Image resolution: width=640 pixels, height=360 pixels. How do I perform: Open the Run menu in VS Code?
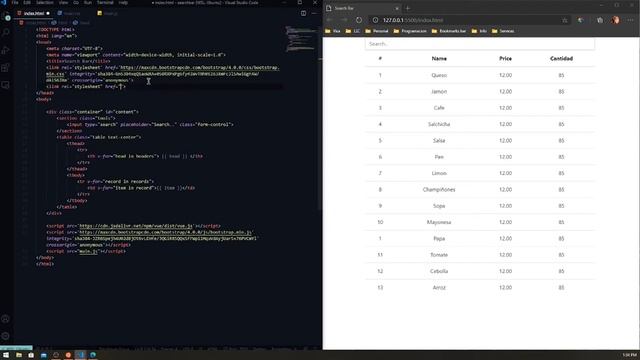tap(88, 2)
